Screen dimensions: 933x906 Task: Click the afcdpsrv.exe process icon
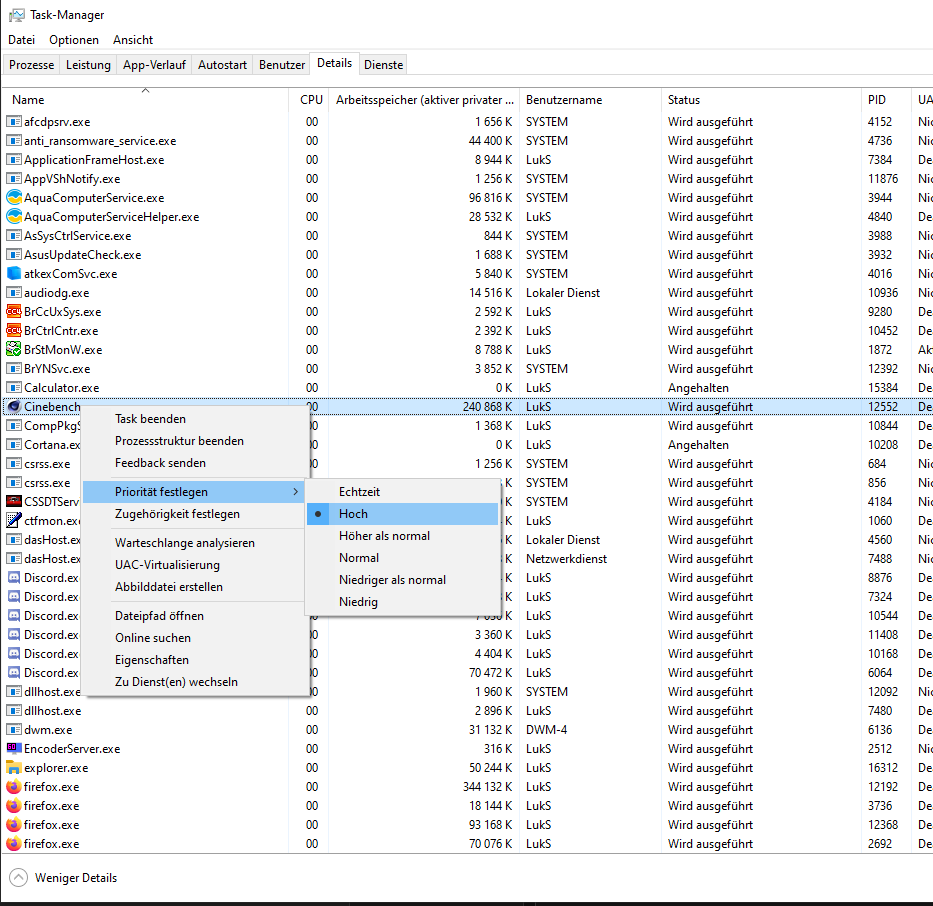[x=14, y=122]
